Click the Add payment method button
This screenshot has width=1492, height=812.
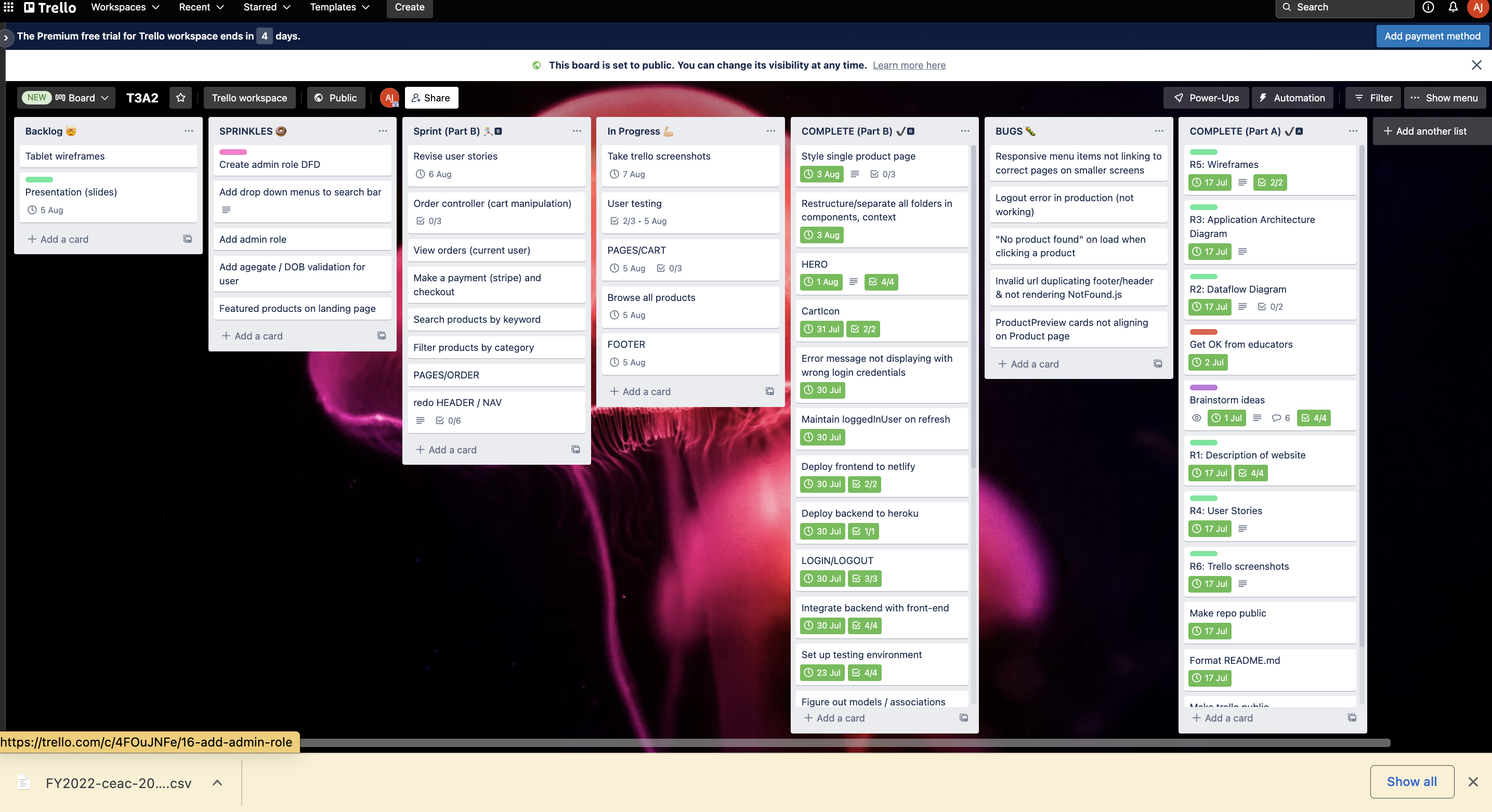point(1432,36)
